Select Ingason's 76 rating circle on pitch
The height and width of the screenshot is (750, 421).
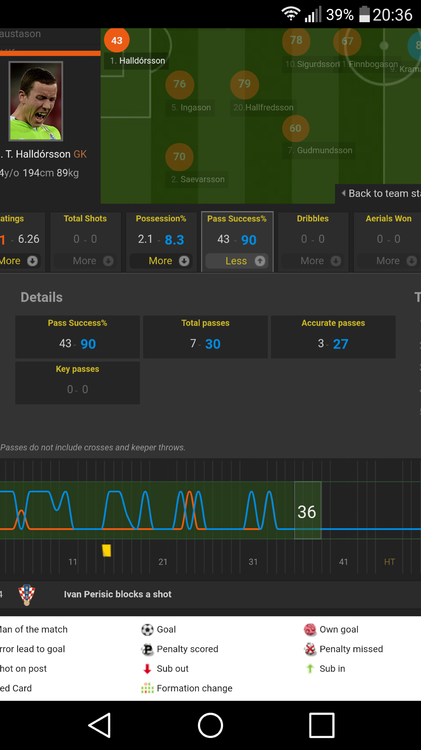pos(179,84)
